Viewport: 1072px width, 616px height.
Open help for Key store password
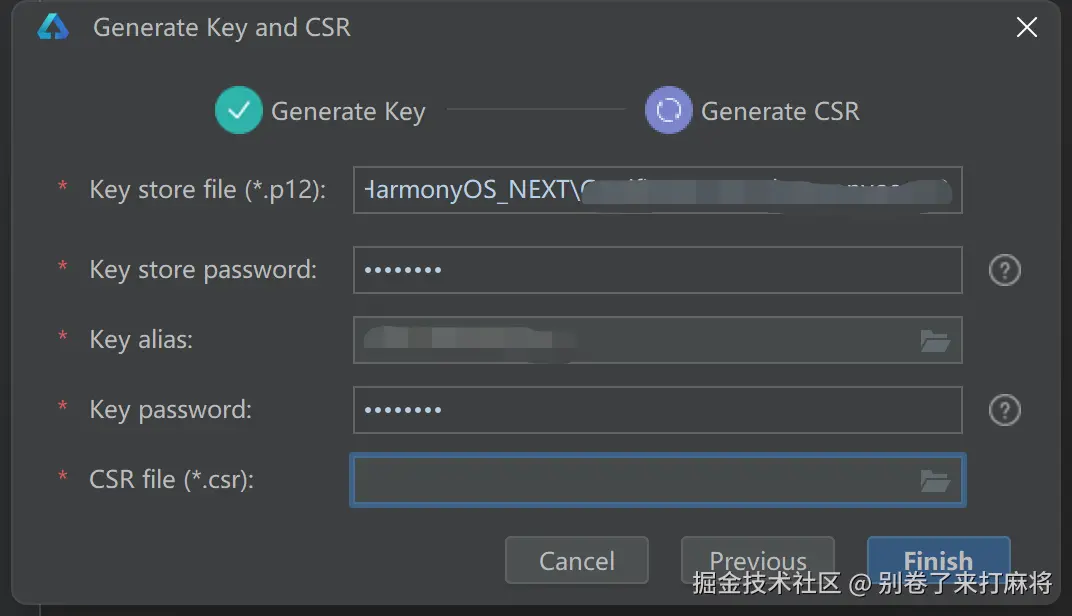pos(1004,270)
